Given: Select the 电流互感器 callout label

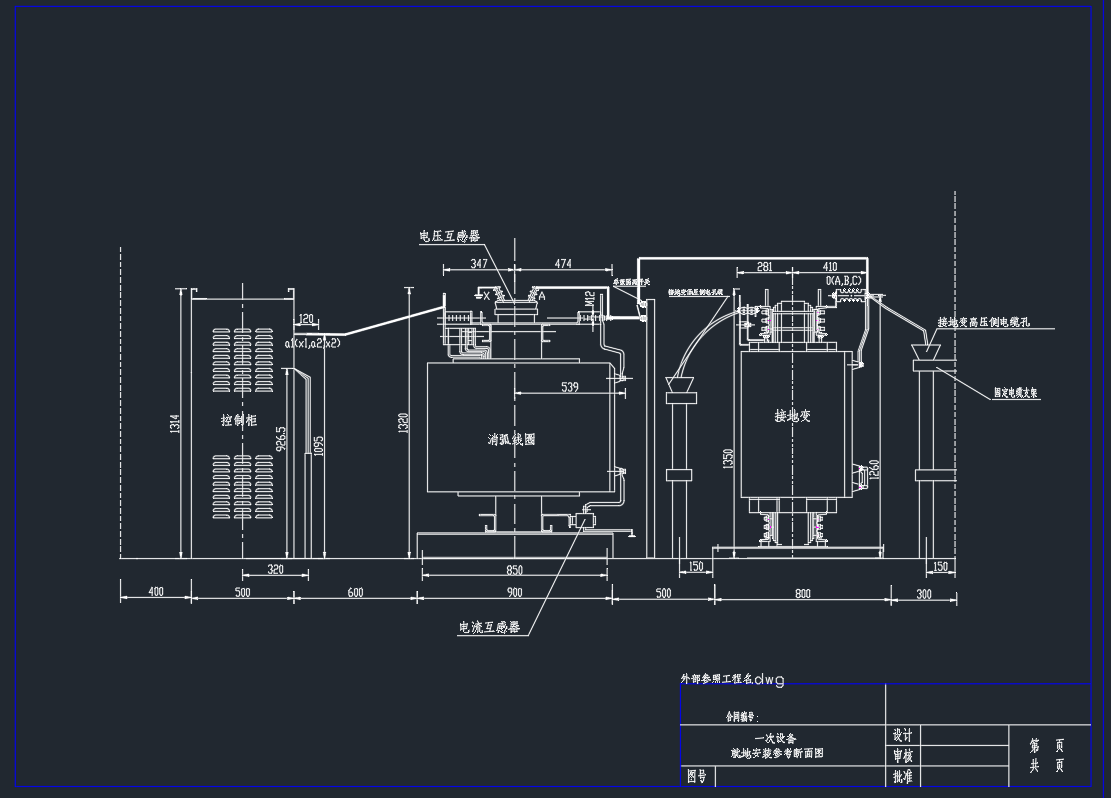Looking at the screenshot, I should (489, 628).
